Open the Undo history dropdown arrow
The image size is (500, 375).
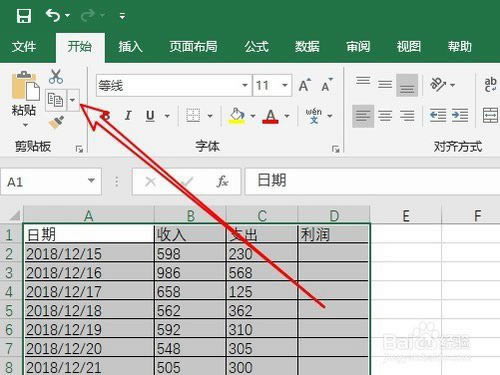(67, 16)
